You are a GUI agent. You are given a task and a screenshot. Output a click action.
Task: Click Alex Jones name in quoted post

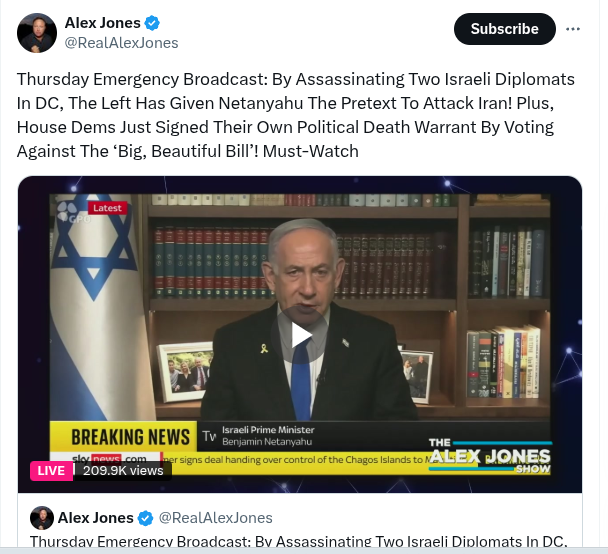(x=96, y=518)
